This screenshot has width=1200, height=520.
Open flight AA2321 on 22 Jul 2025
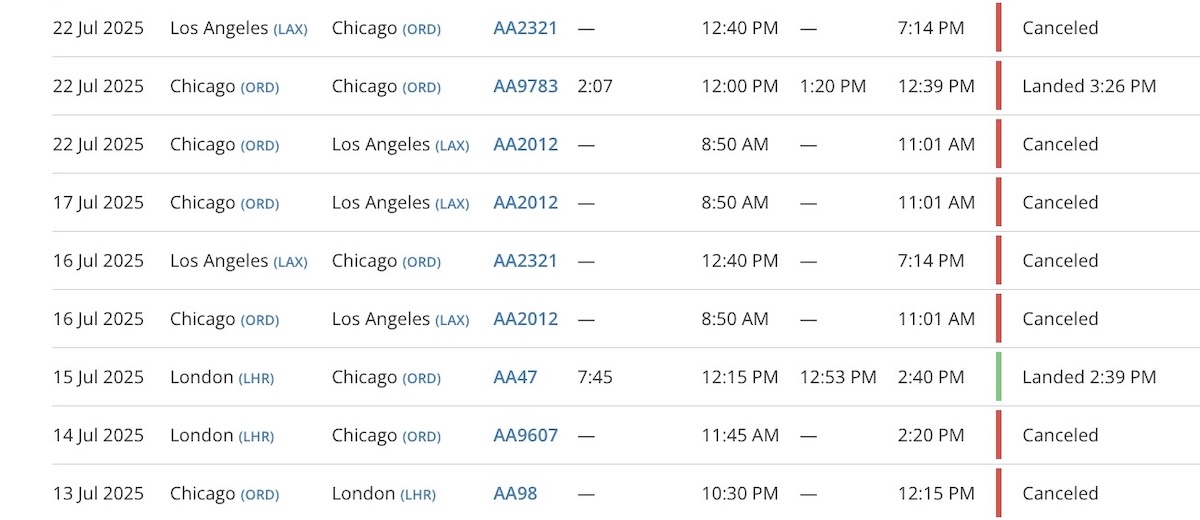(525, 28)
